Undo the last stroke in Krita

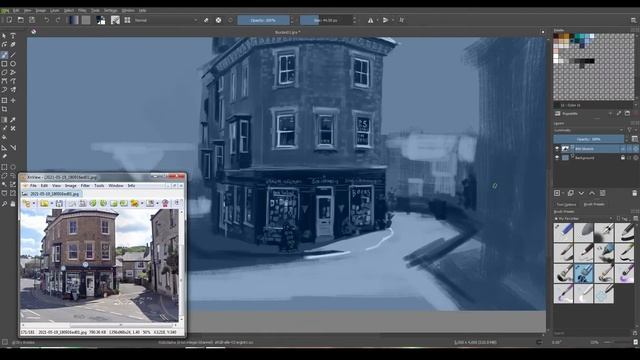click(47, 20)
